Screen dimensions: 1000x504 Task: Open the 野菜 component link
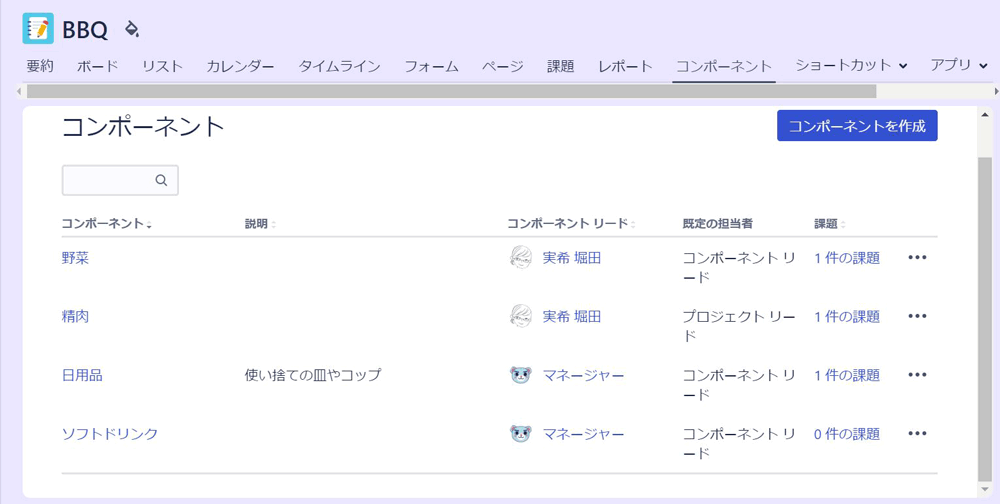coord(75,258)
